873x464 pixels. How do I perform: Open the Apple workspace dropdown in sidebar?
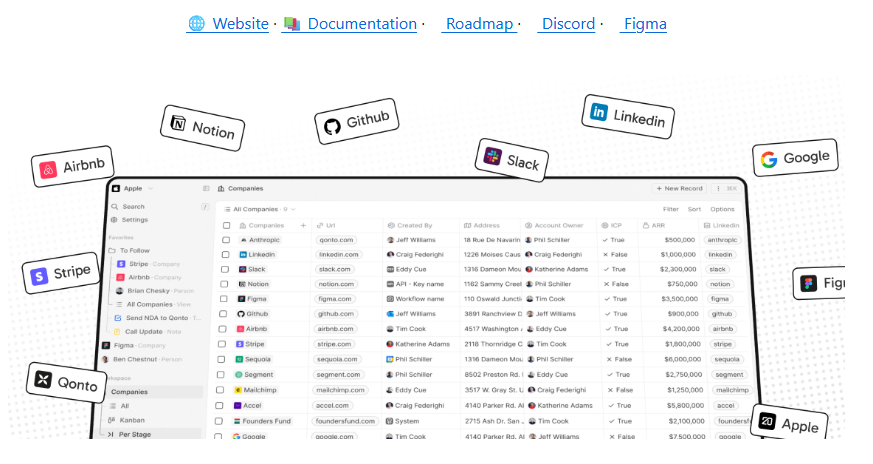134,189
